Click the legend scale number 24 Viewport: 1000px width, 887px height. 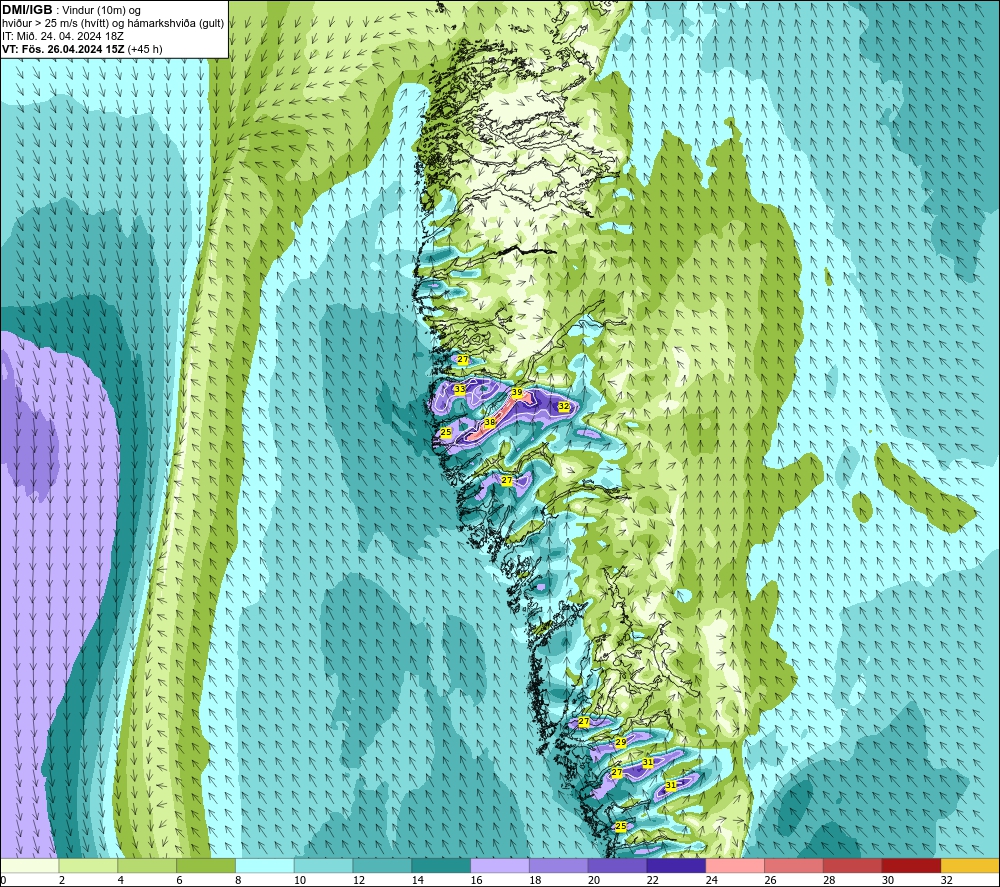tap(711, 880)
